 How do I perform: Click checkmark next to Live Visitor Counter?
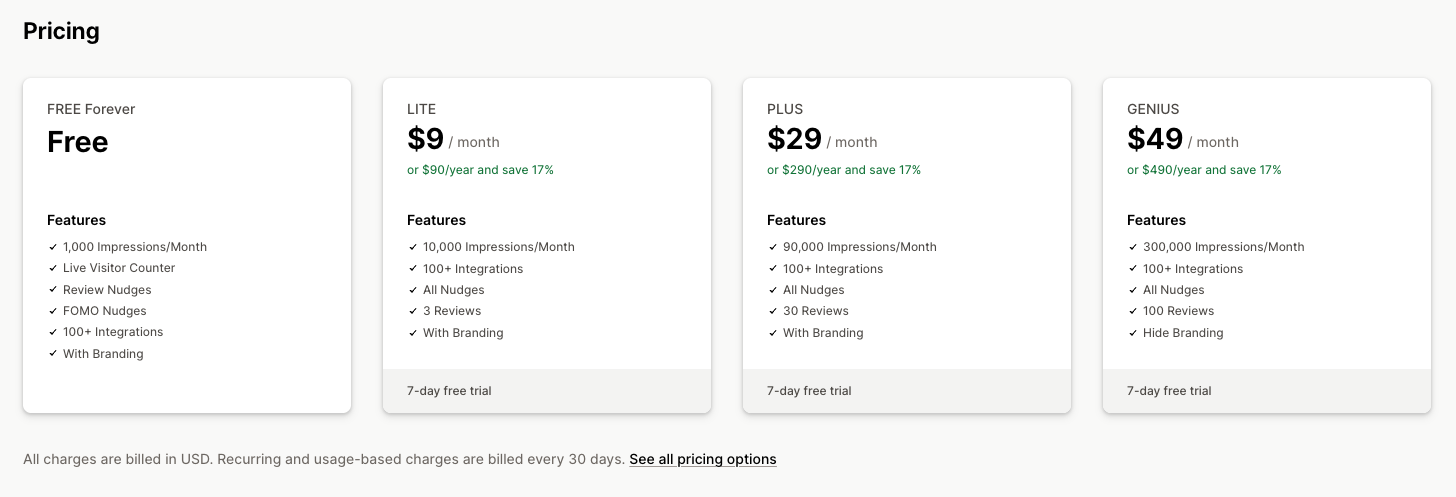[x=52, y=268]
